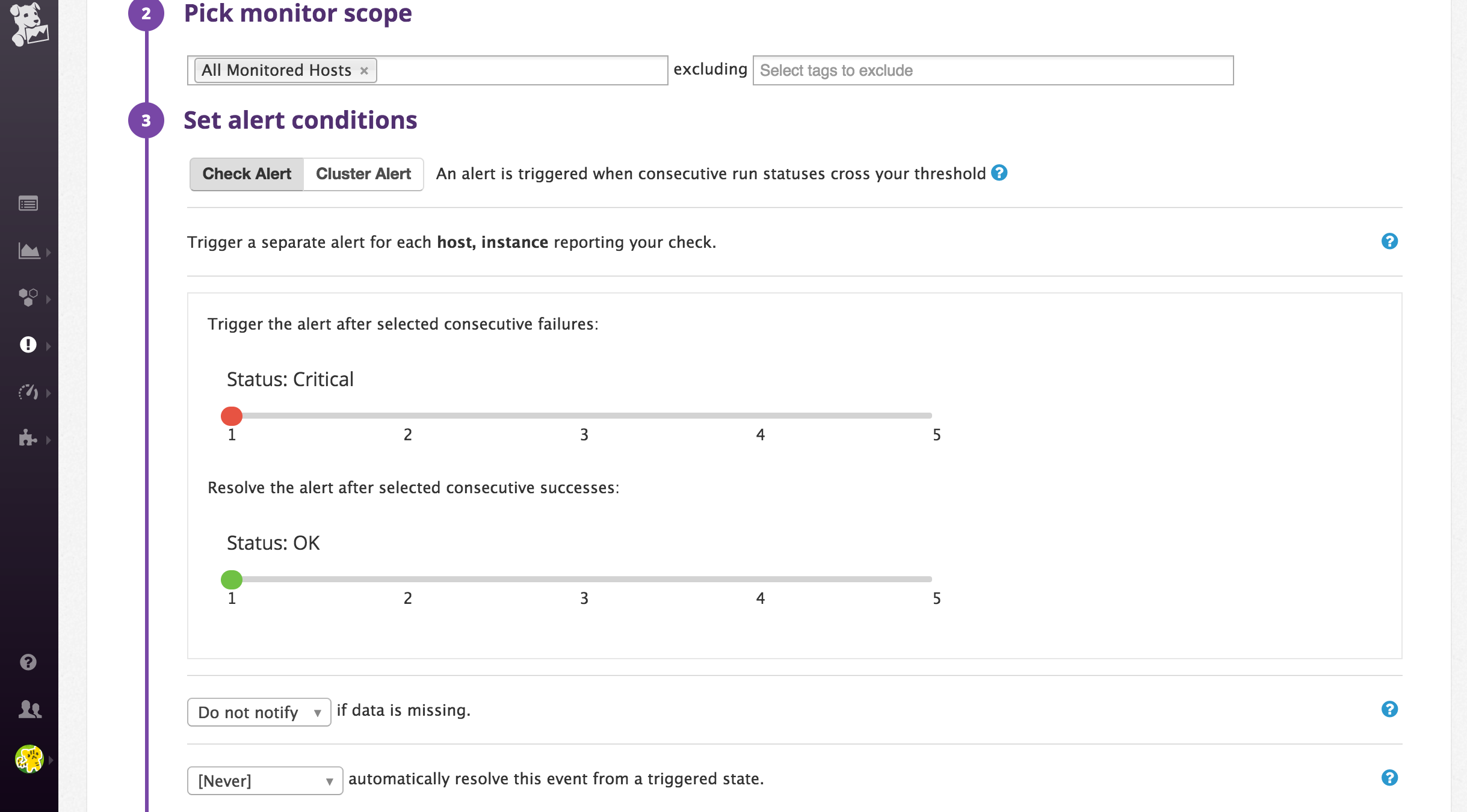The image size is (1467, 812).
Task: Open the Monitors exclamation icon
Action: [27, 345]
